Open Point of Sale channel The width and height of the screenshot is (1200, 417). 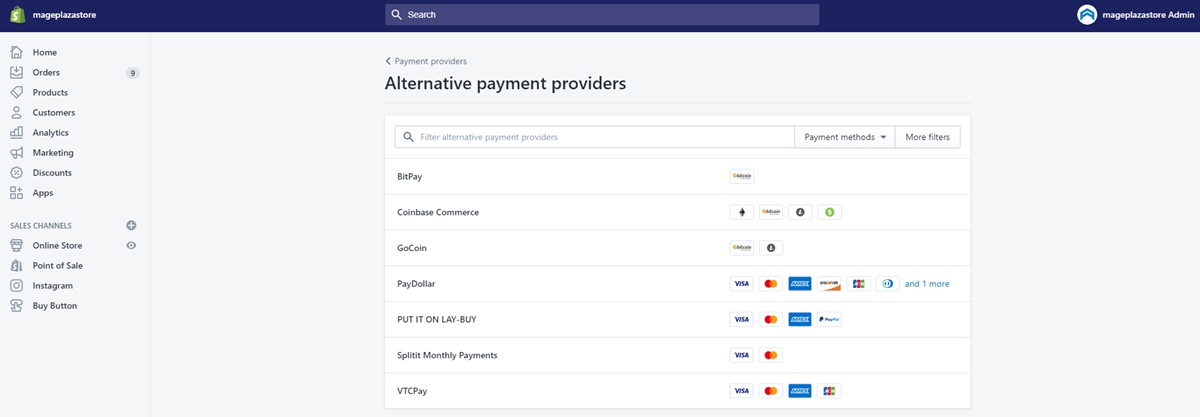(58, 265)
